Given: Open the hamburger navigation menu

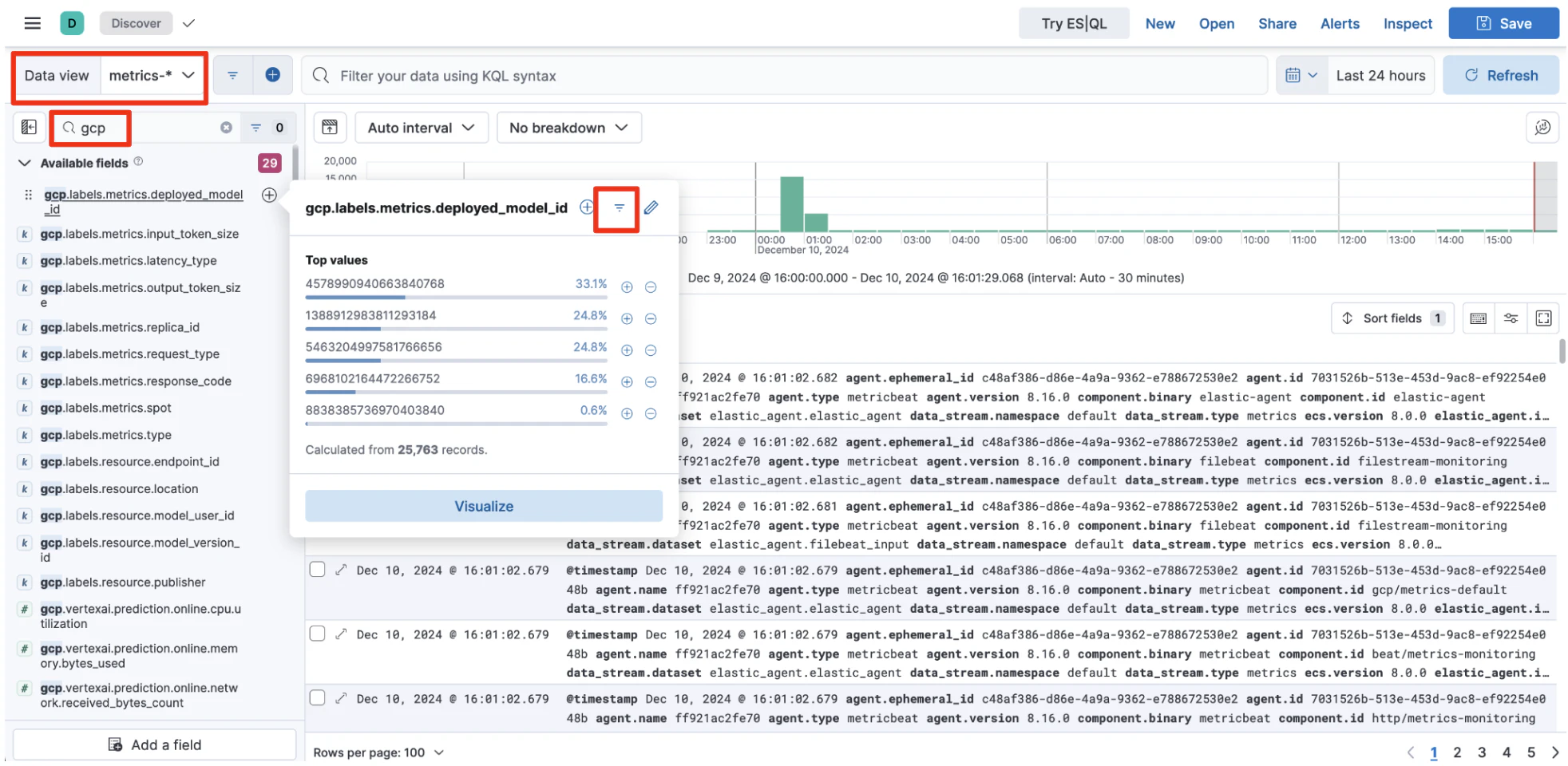Looking at the screenshot, I should (32, 23).
